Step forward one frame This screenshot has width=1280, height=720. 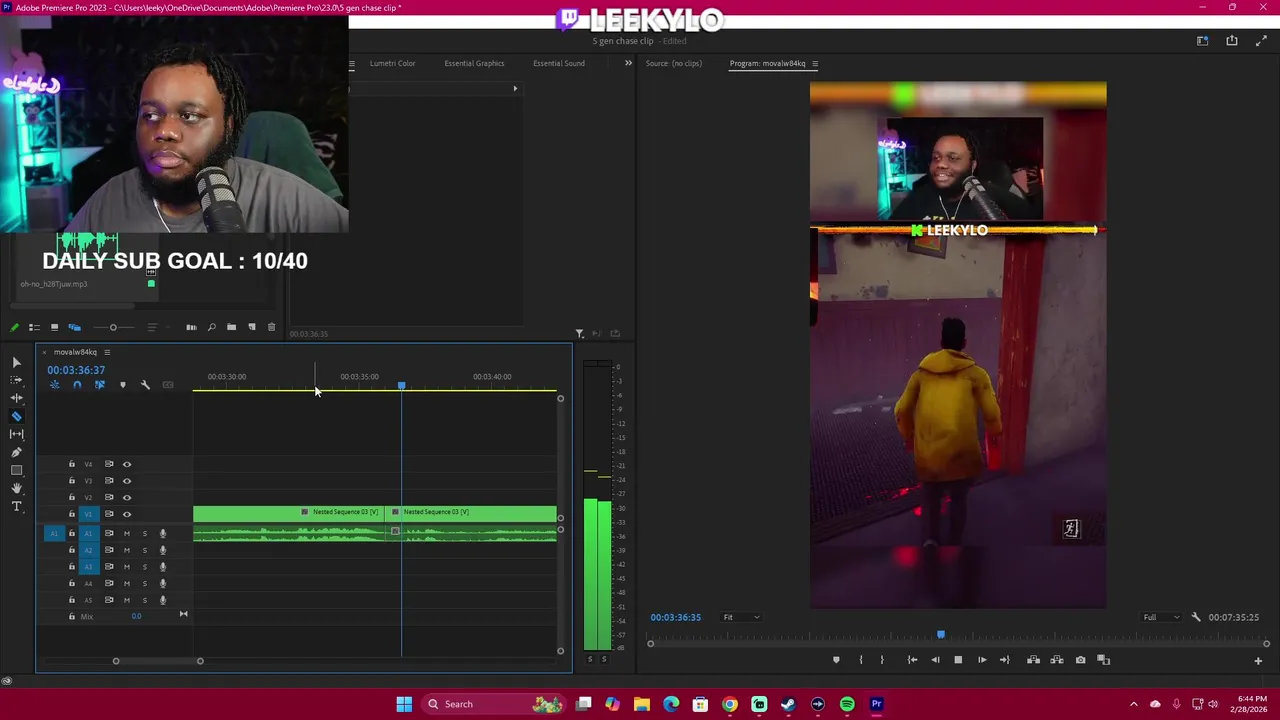coord(981,660)
